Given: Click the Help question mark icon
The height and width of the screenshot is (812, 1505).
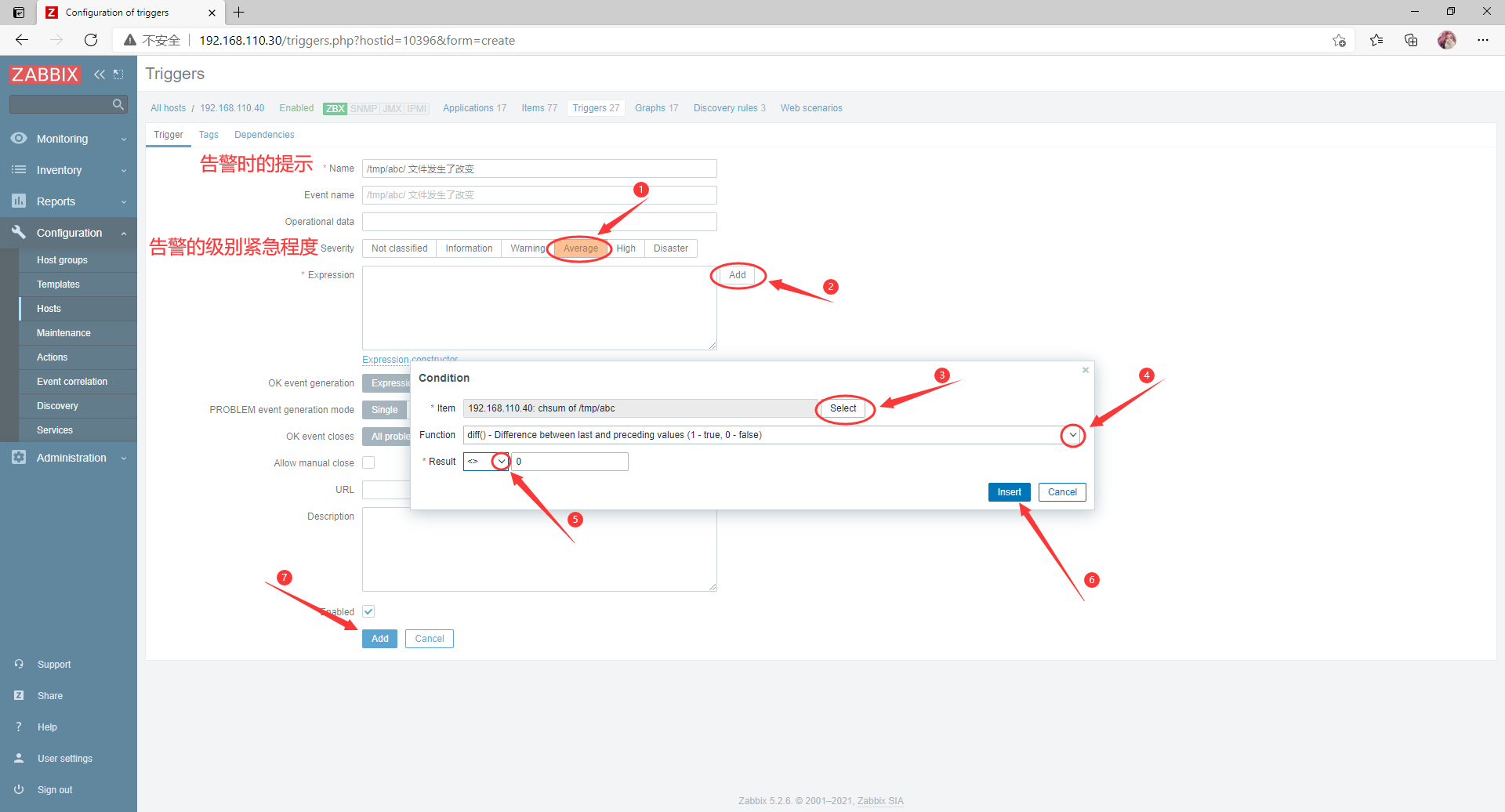Looking at the screenshot, I should [19, 727].
